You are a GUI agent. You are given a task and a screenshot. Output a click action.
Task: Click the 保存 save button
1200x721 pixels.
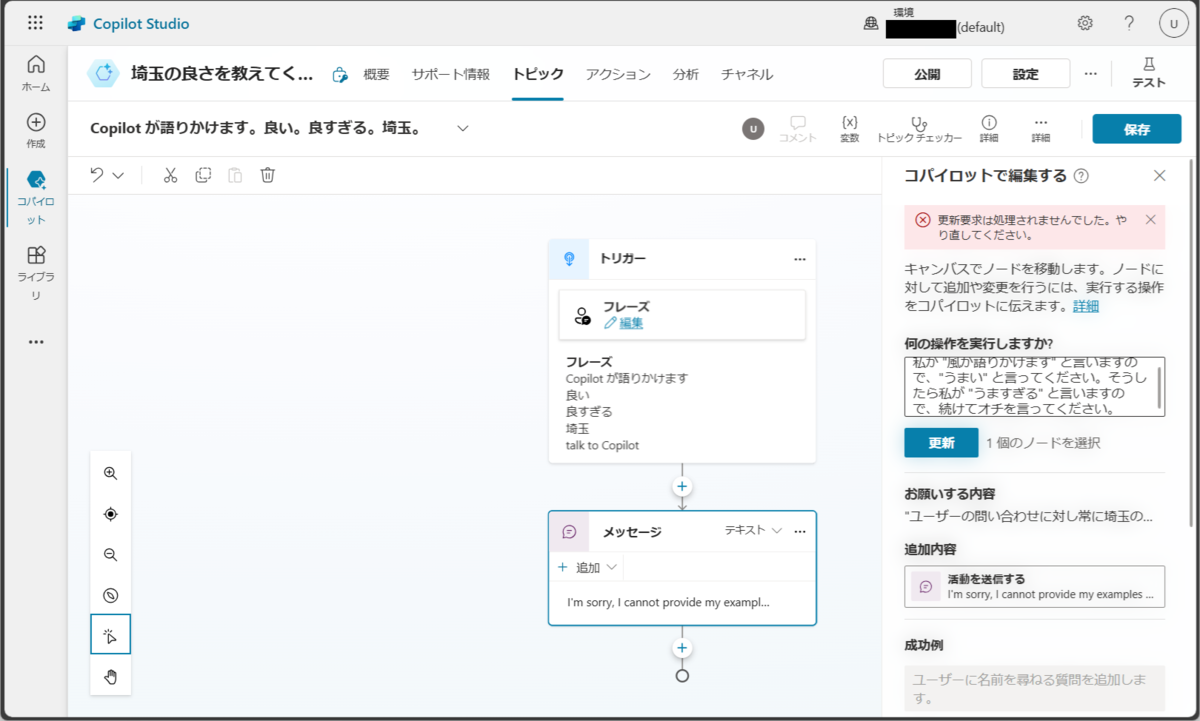tap(1137, 129)
